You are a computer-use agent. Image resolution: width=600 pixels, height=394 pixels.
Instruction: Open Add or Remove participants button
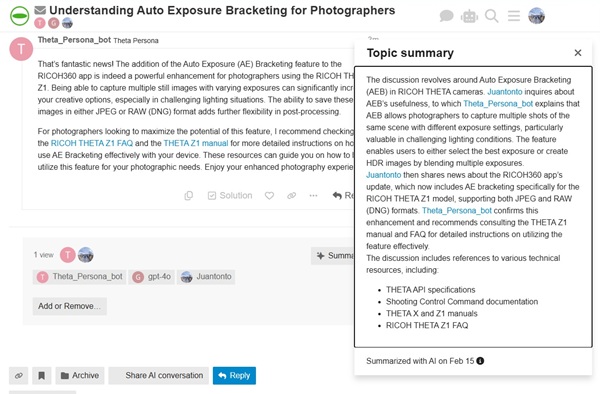click(69, 306)
